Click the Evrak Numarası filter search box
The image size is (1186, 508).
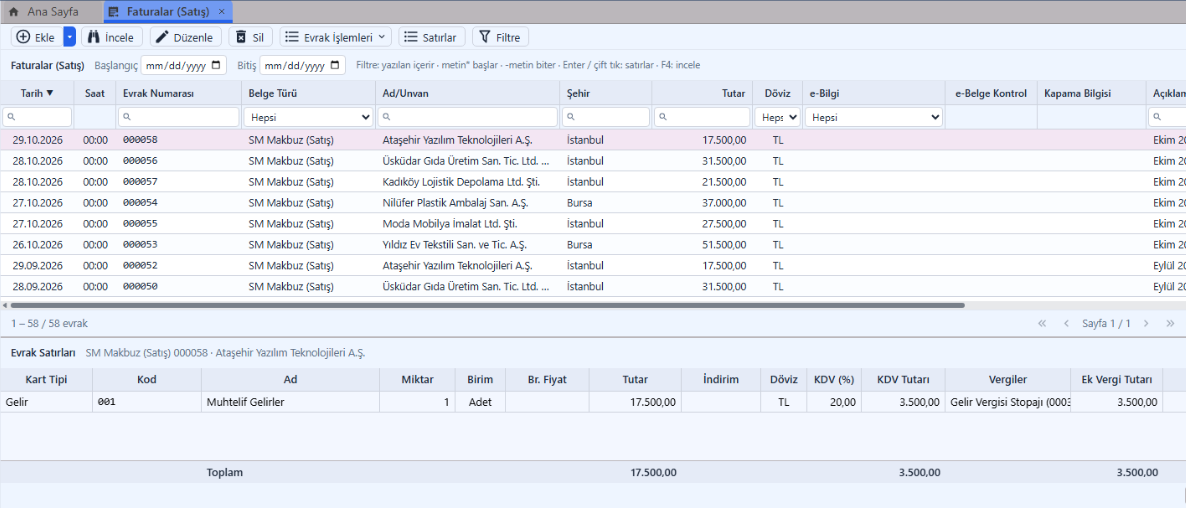[x=178, y=117]
